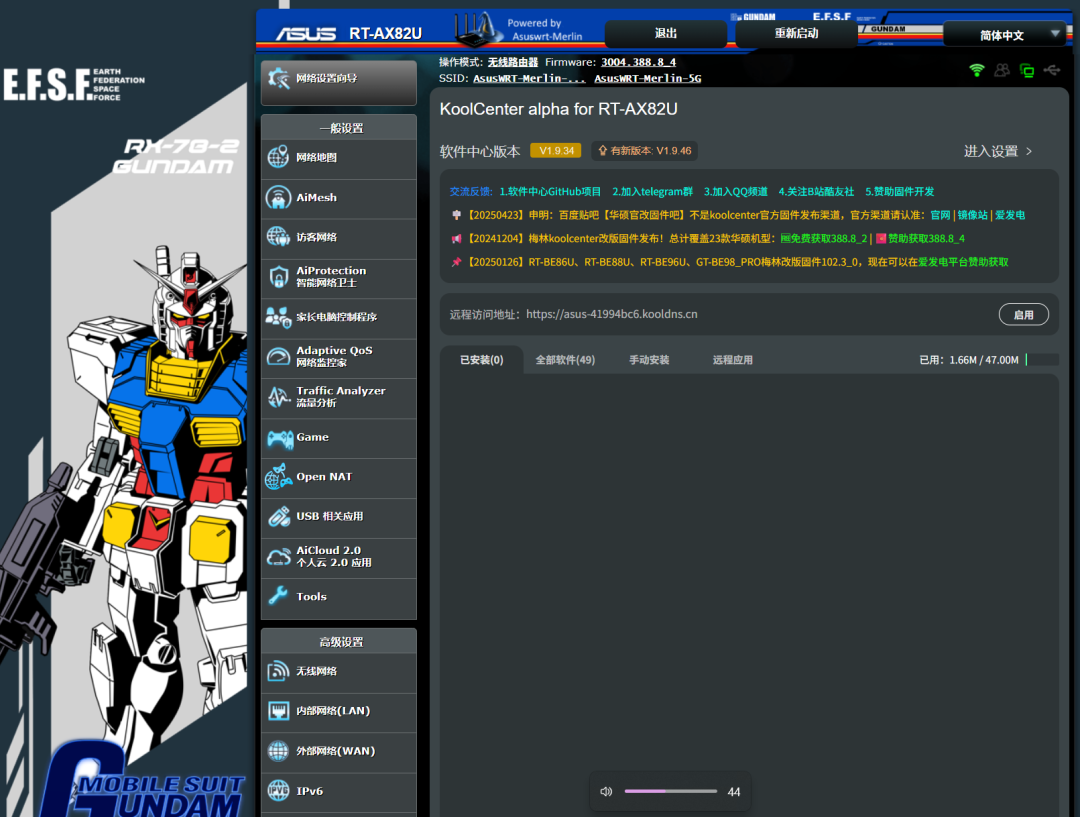Screen dimensions: 1080x817
Task: Open the 远程应用 tab
Action: pyautogui.click(x=733, y=360)
